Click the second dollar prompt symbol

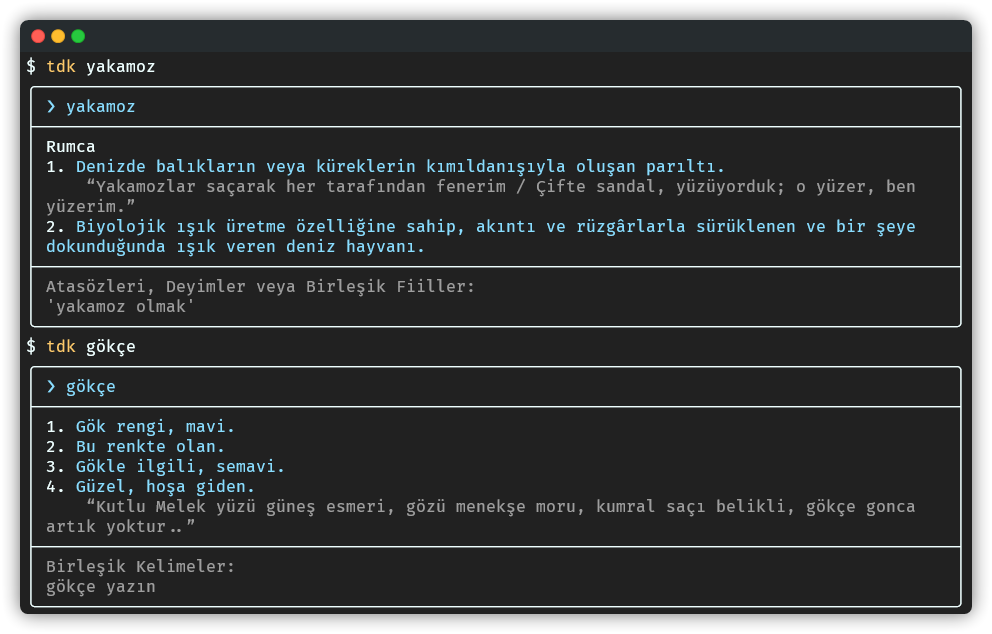click(x=31, y=347)
